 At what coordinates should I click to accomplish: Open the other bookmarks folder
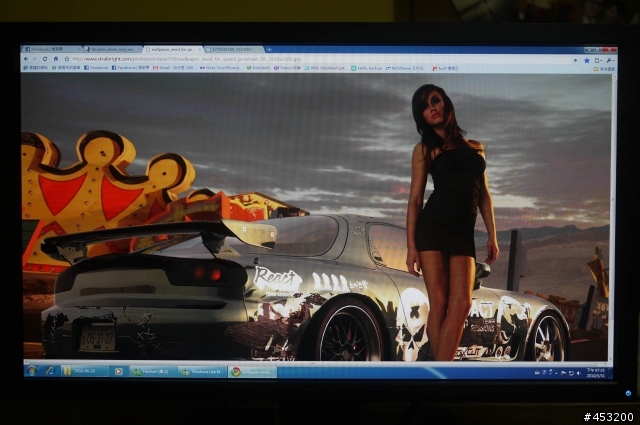tap(604, 69)
